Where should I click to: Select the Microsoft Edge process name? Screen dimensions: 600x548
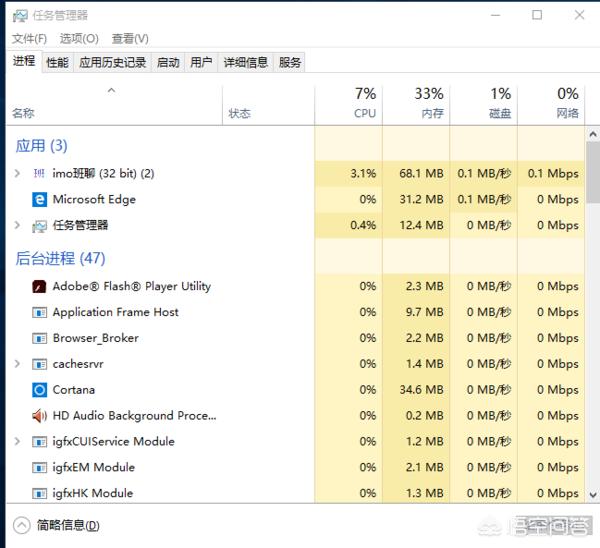point(94,199)
